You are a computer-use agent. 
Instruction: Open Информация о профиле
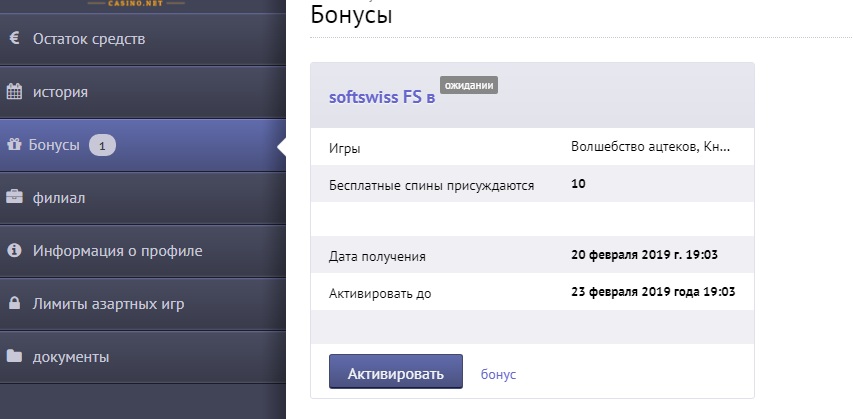[x=117, y=251]
